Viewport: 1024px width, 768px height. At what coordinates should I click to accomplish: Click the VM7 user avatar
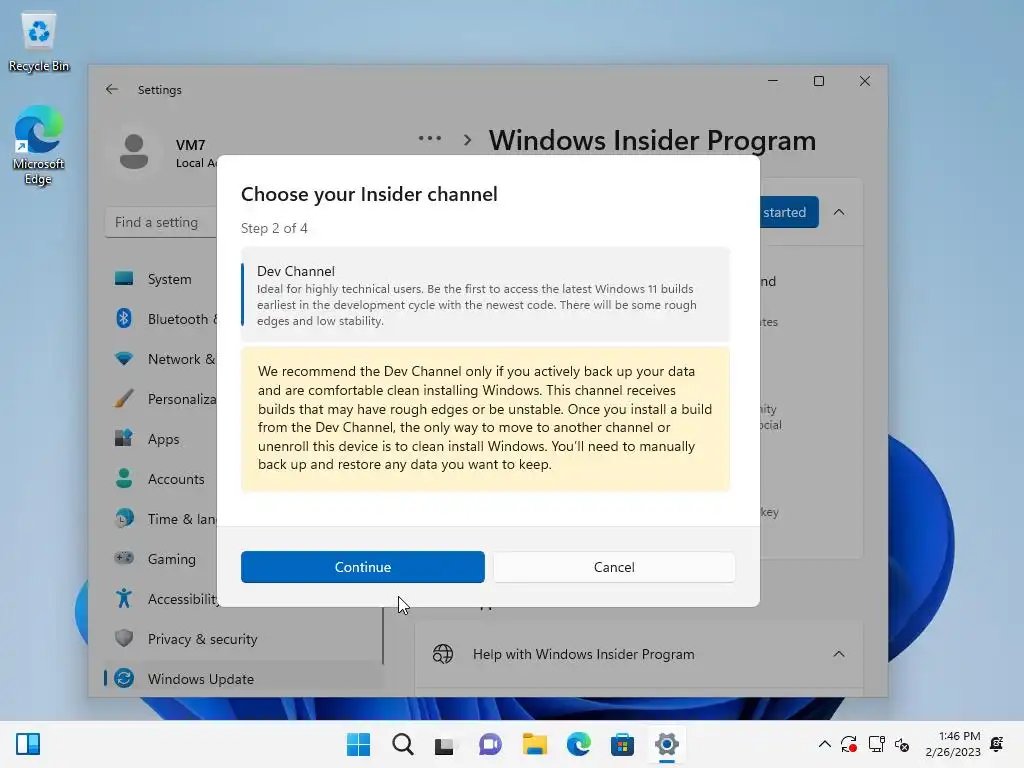[x=134, y=152]
